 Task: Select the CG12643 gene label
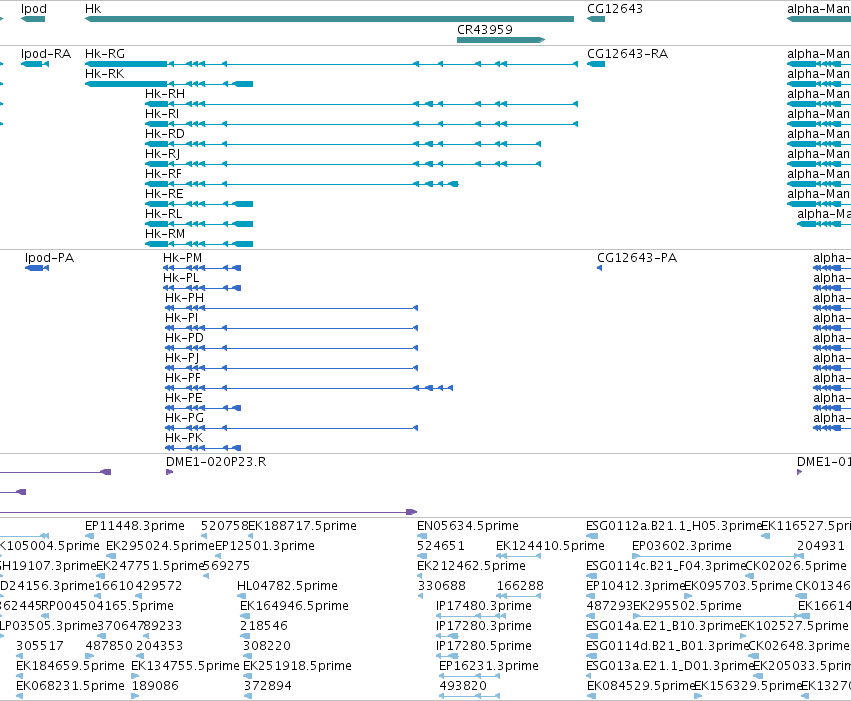coord(615,9)
